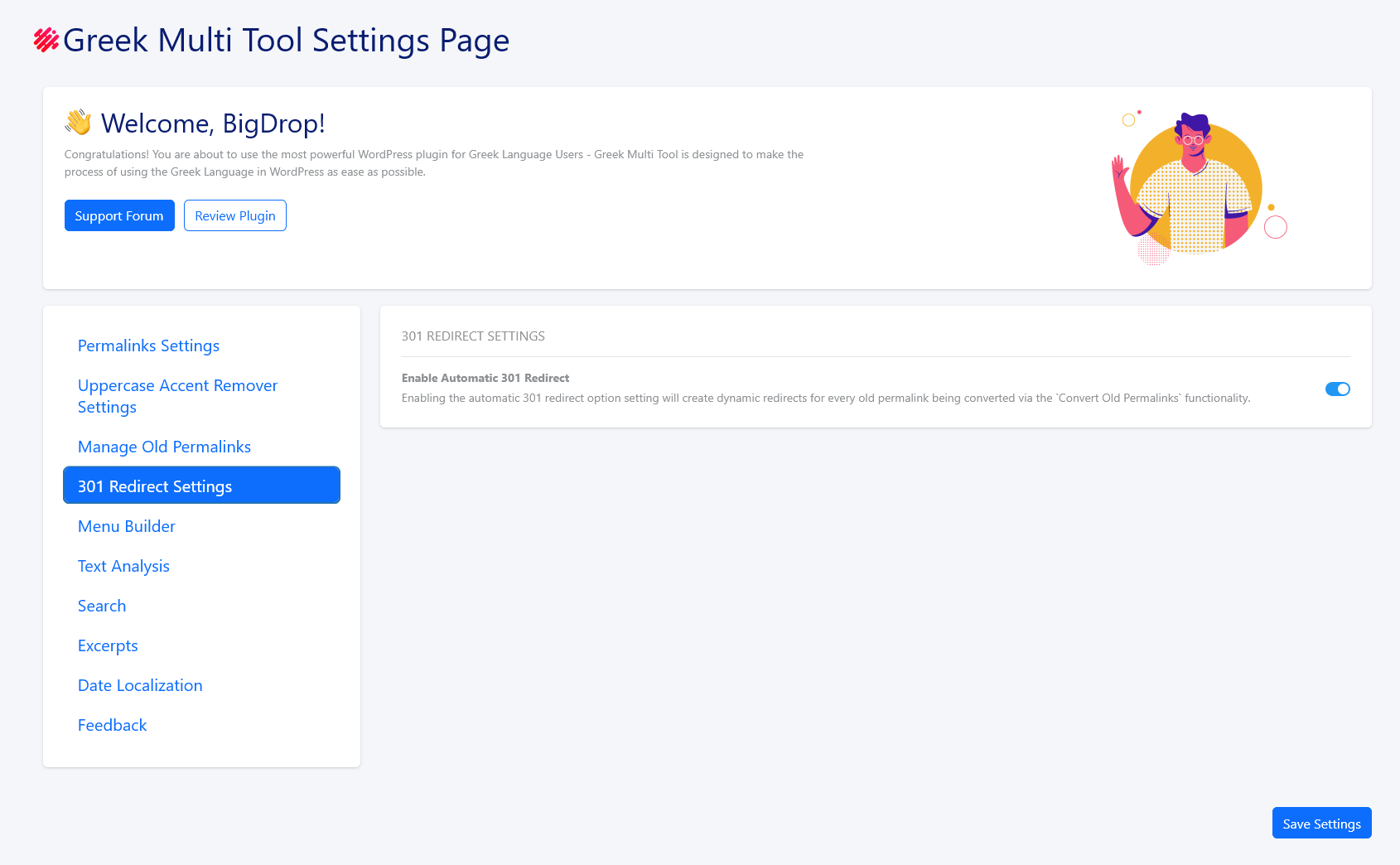Open the Feedback tab
1400x865 pixels.
pyautogui.click(x=112, y=725)
